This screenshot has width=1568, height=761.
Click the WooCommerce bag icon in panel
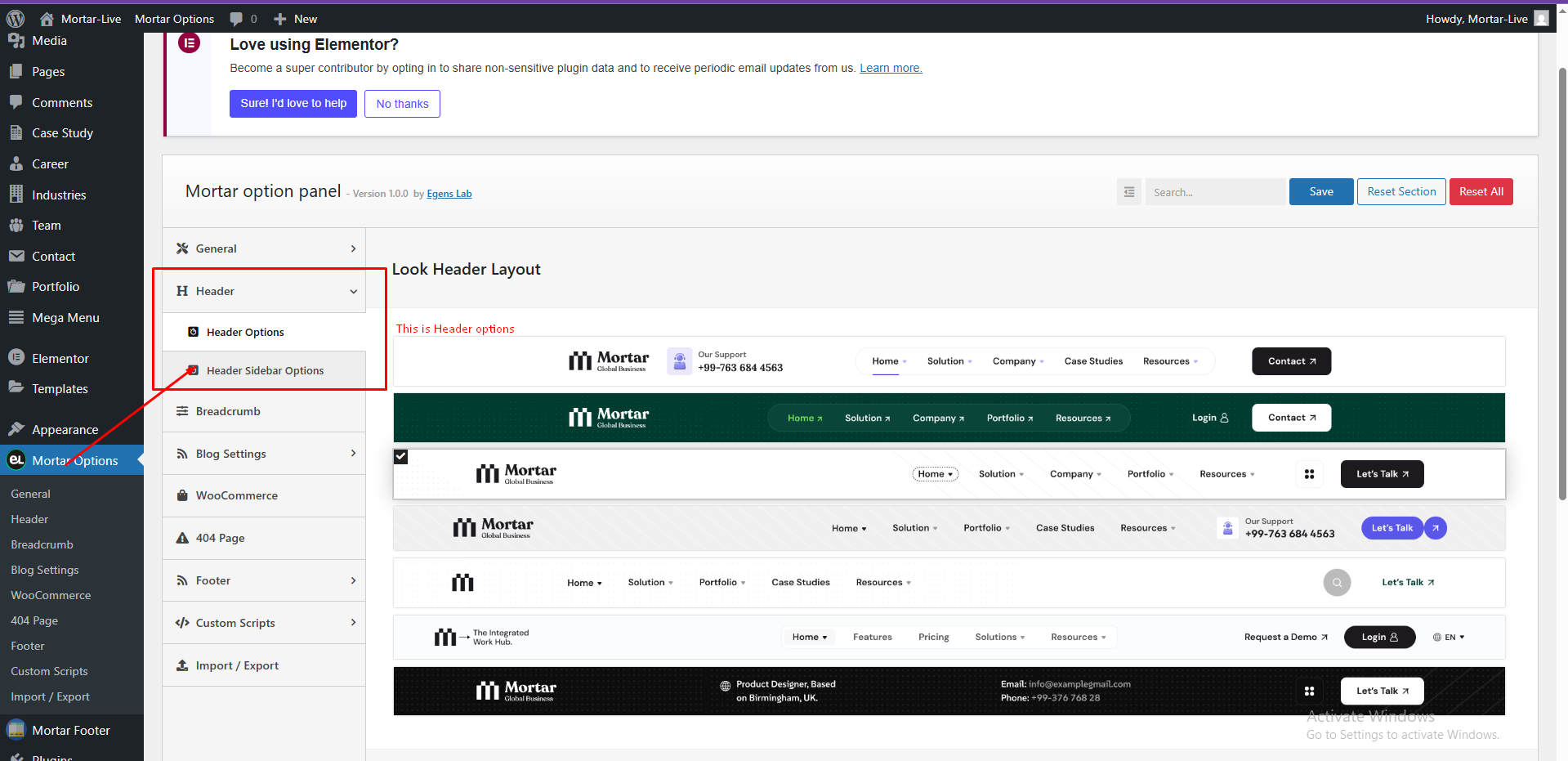pos(182,495)
